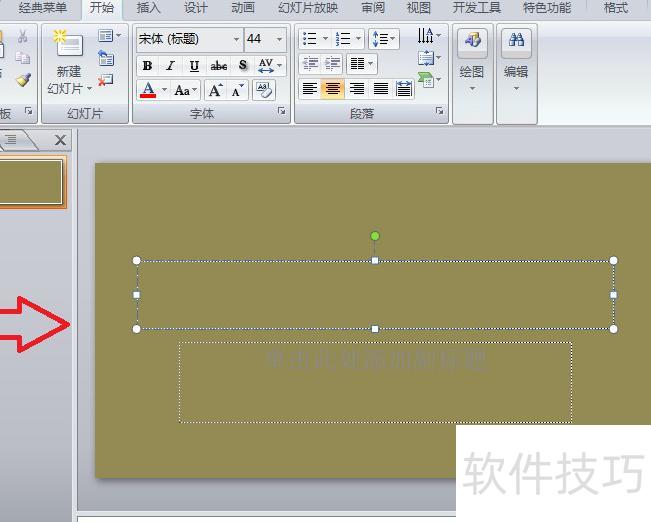Open the 绘图 drawing gallery
The width and height of the screenshot is (651, 522).
(472, 62)
